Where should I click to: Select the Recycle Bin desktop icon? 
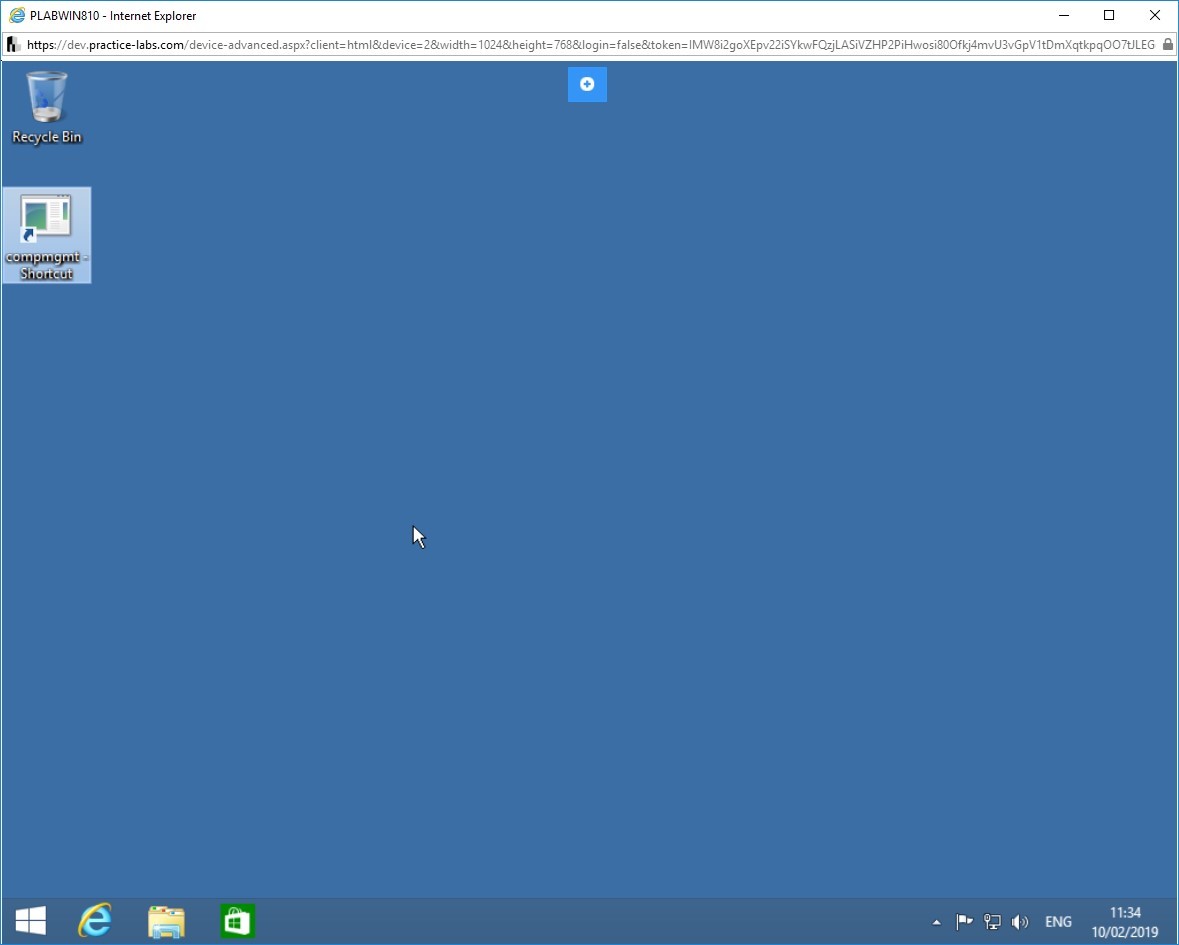pos(47,107)
